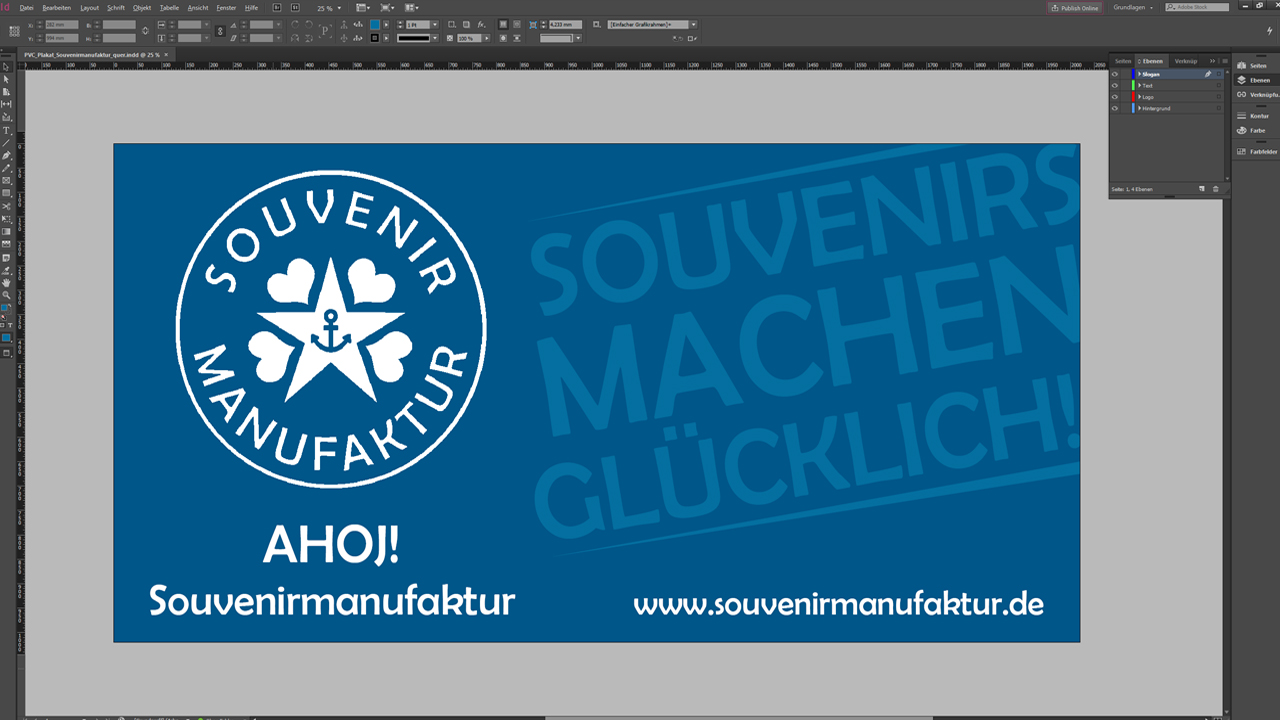Select the Pen tool
Screen dimensions: 1280x720
[x=8, y=154]
